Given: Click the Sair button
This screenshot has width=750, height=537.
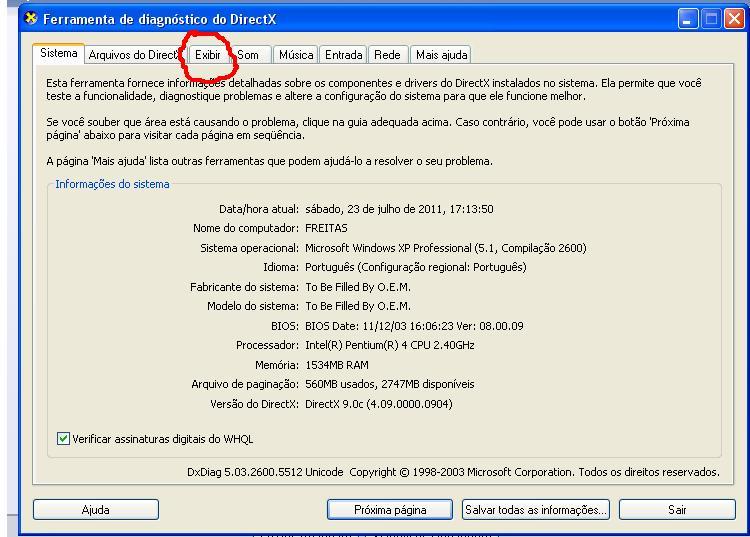Looking at the screenshot, I should (677, 510).
